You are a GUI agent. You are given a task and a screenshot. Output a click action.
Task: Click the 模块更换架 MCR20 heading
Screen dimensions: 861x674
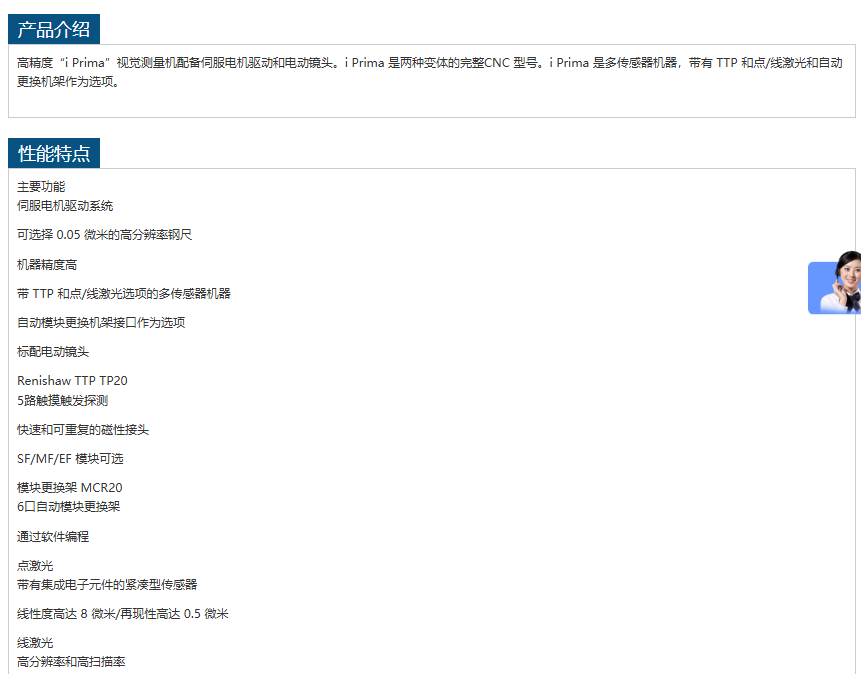pyautogui.click(x=69, y=488)
